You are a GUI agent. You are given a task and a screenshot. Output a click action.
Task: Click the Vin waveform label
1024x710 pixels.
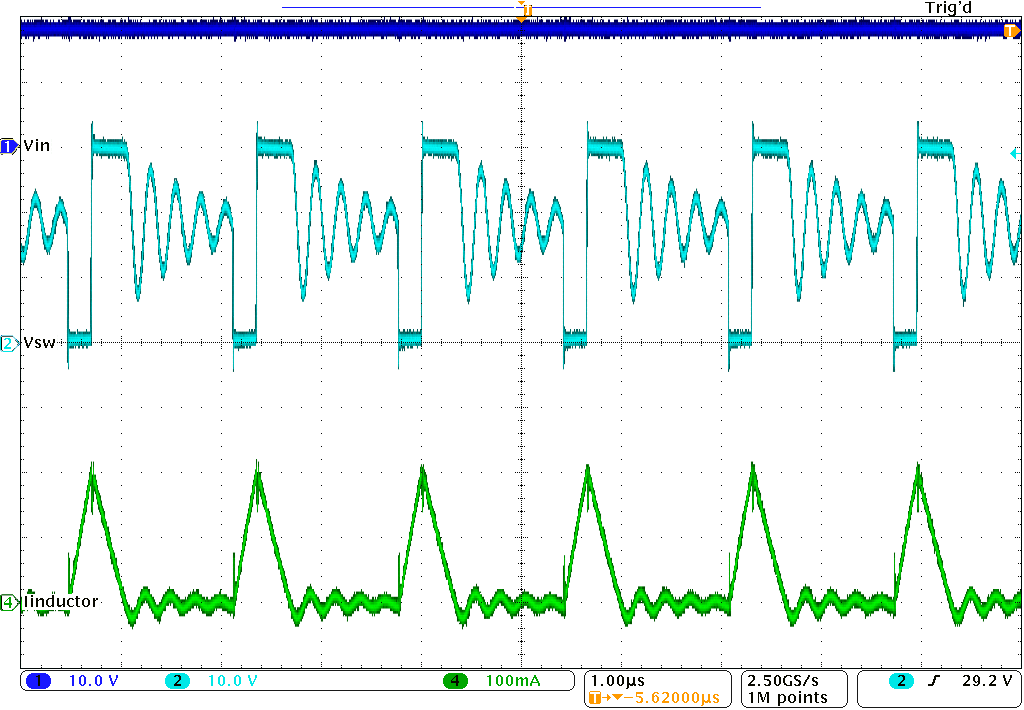point(35,145)
